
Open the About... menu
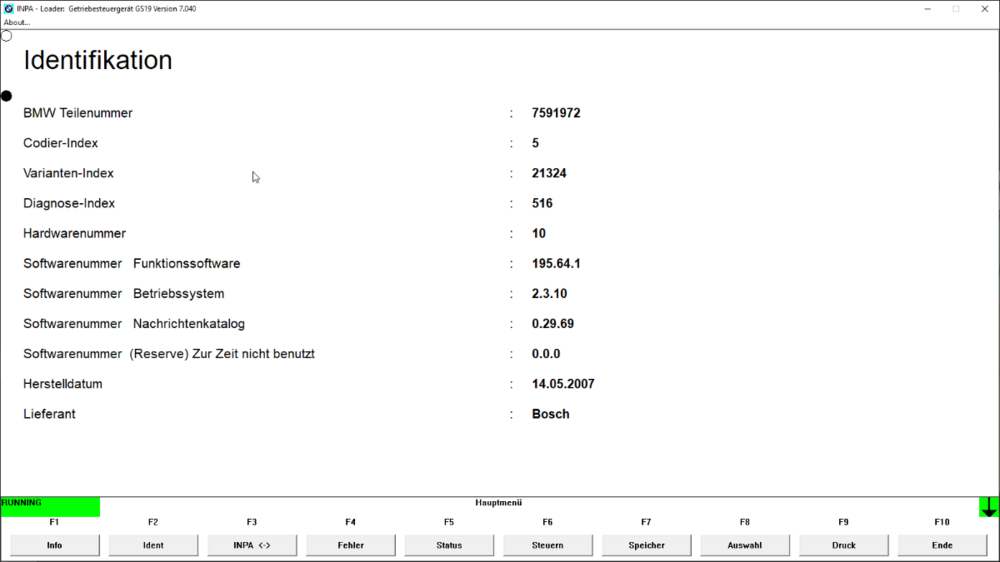(x=17, y=22)
